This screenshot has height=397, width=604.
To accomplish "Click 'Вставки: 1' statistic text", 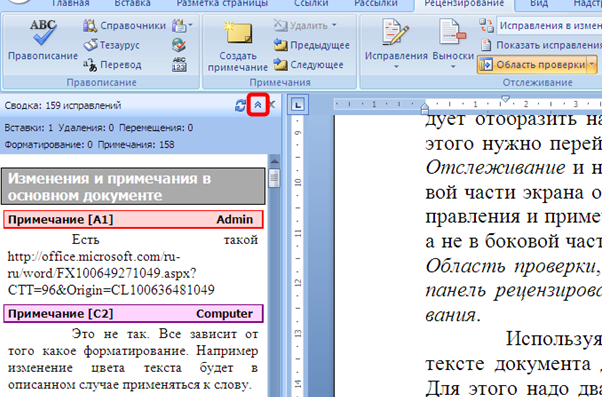I will pyautogui.click(x=29, y=128).
